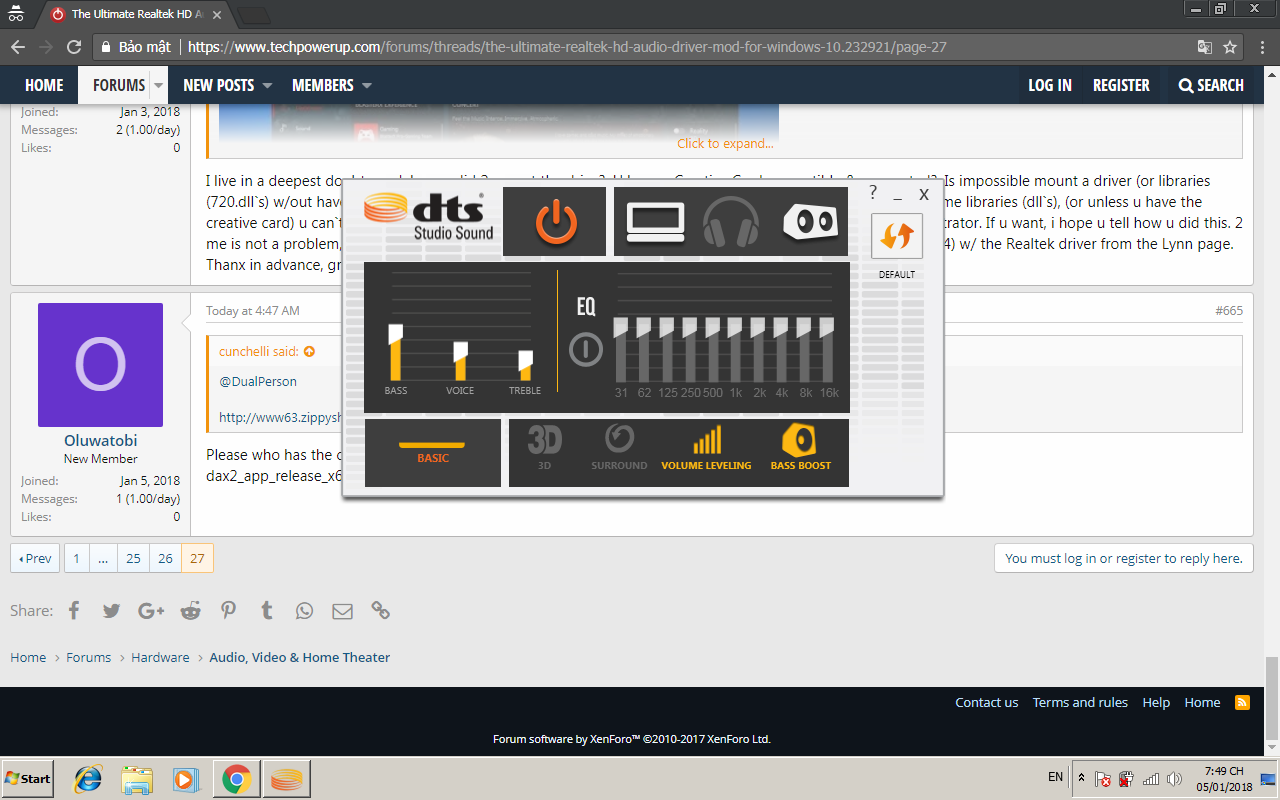Click 'You must log in or register' button
1280x800 pixels.
[x=1124, y=558]
